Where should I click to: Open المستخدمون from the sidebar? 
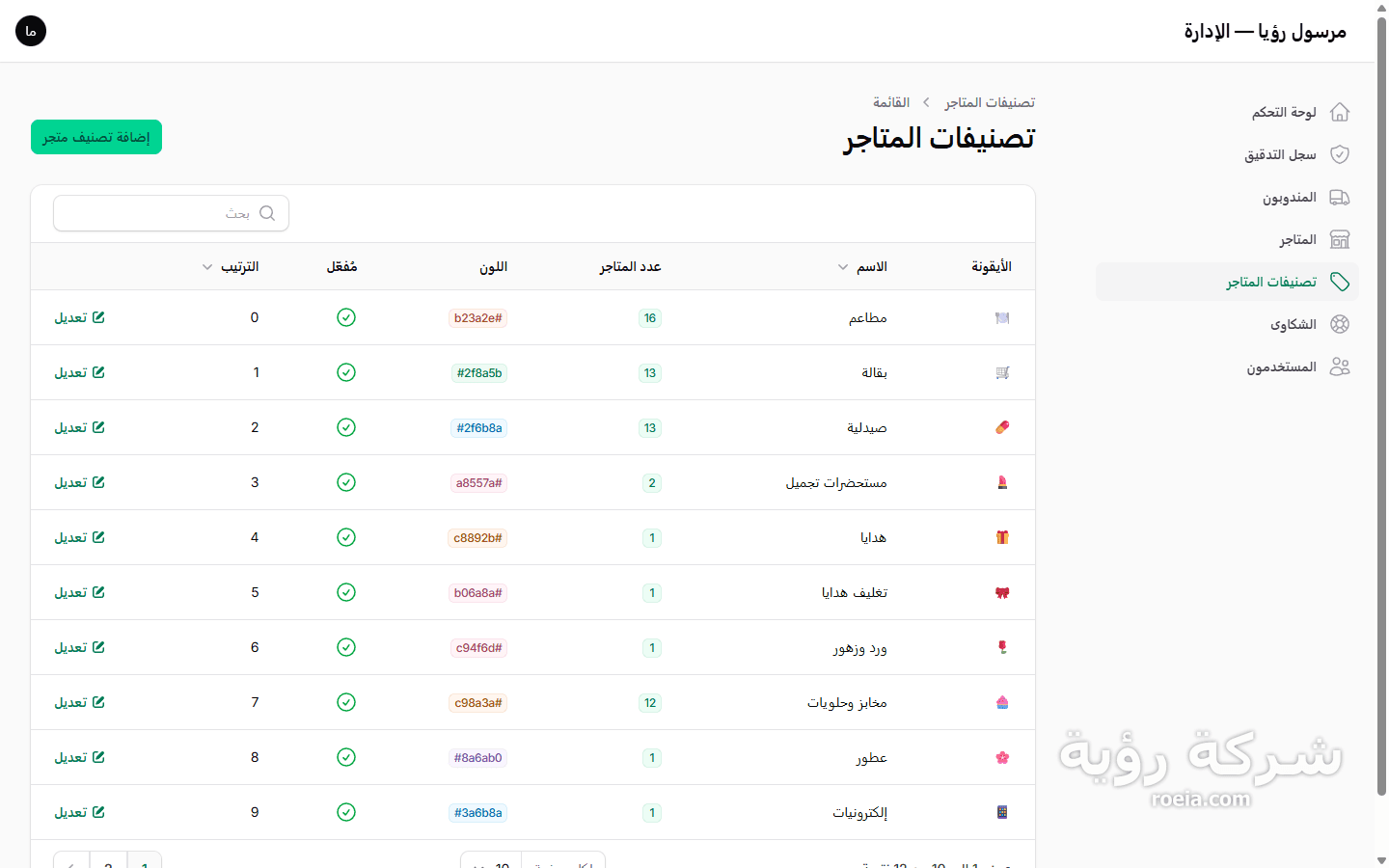[1227, 366]
